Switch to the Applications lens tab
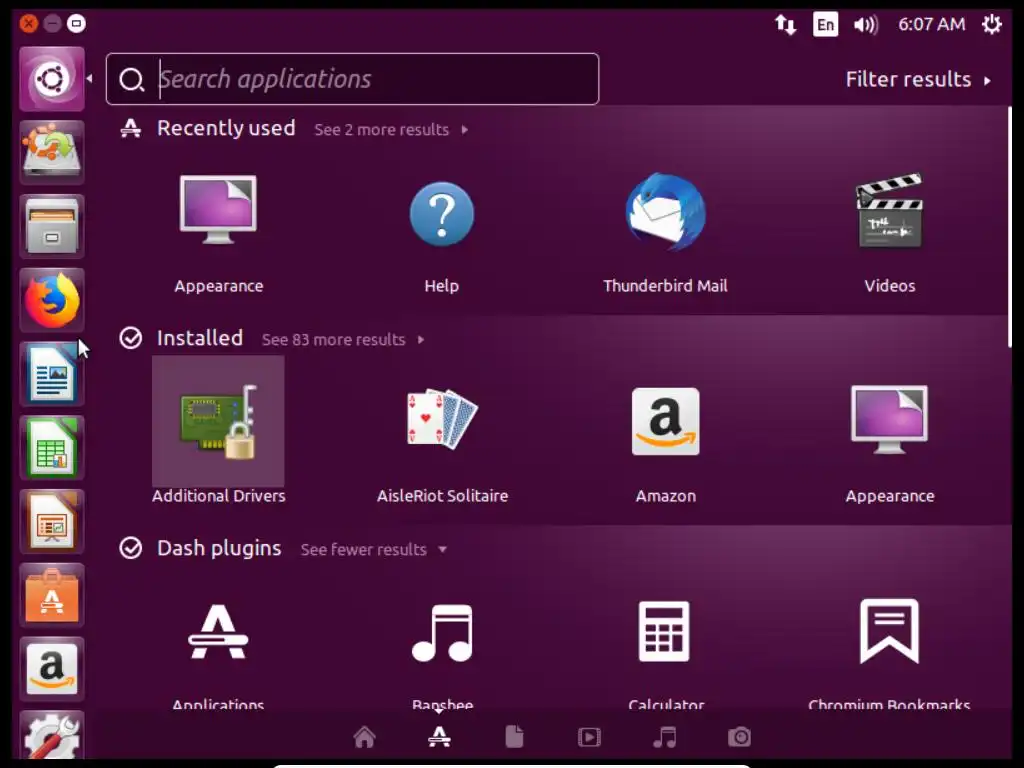 [x=439, y=737]
